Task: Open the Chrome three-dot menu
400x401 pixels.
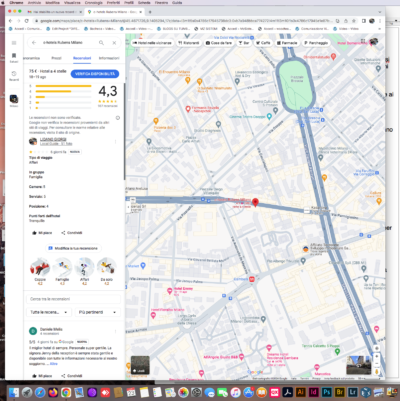Action: point(380,21)
